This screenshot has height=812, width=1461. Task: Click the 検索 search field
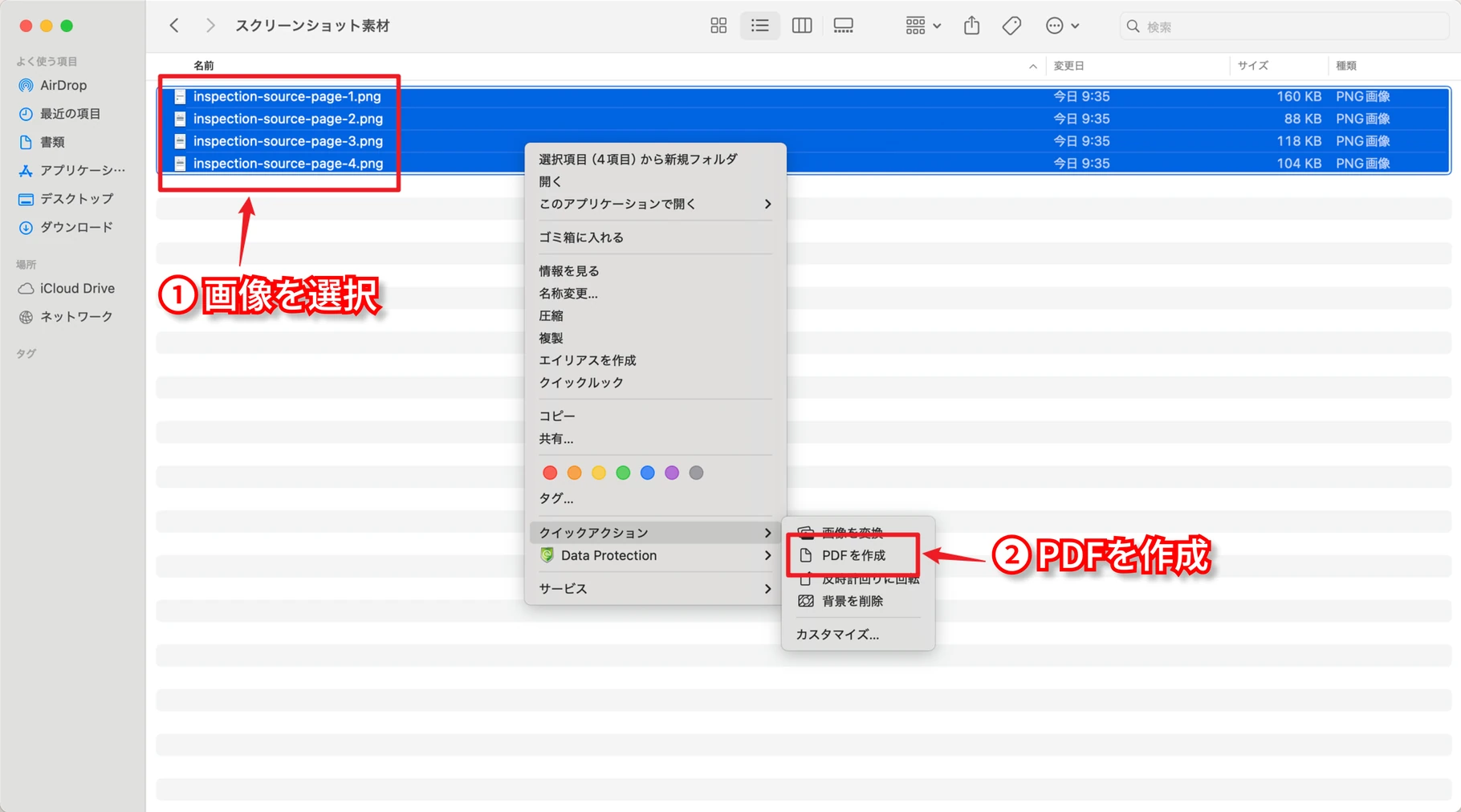[1283, 26]
